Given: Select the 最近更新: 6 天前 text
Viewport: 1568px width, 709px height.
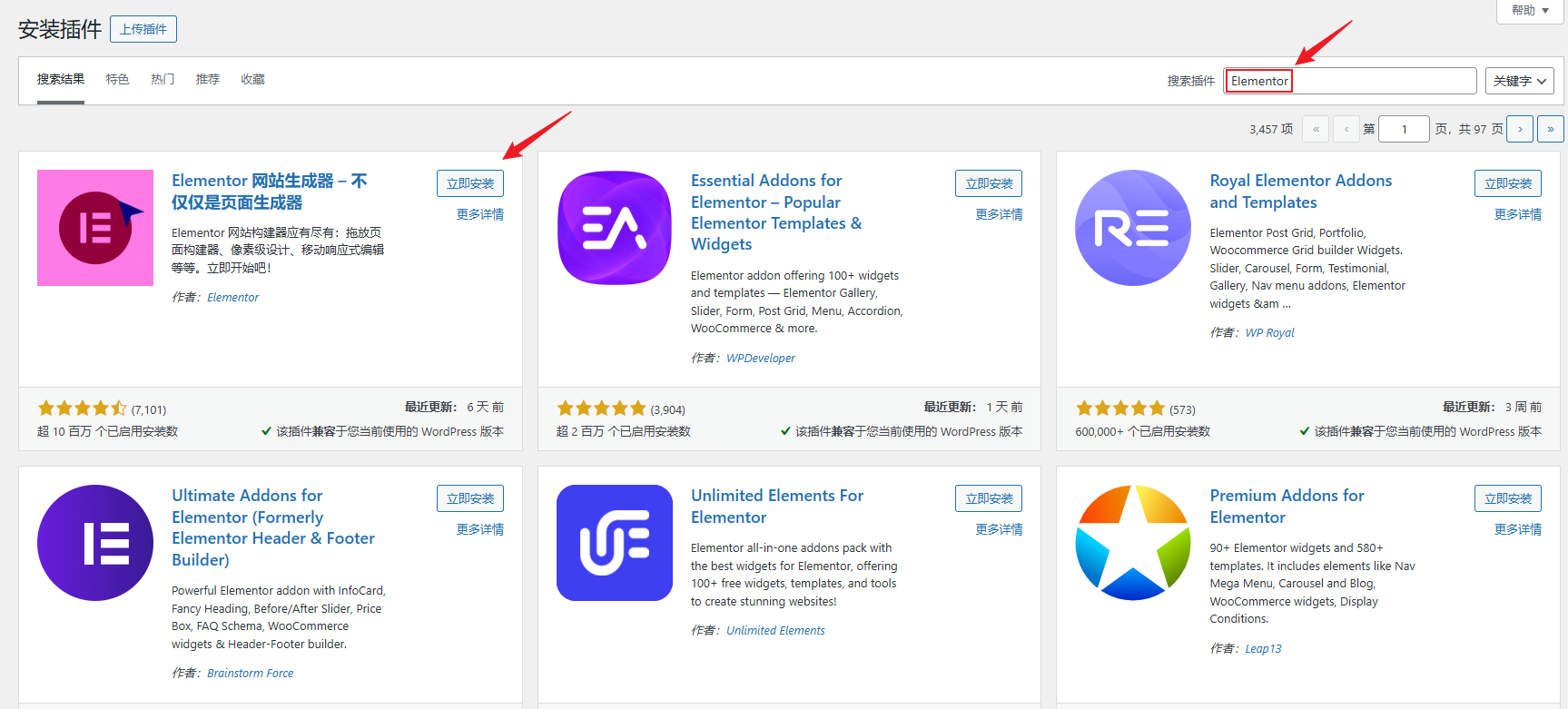Looking at the screenshot, I should [x=454, y=407].
